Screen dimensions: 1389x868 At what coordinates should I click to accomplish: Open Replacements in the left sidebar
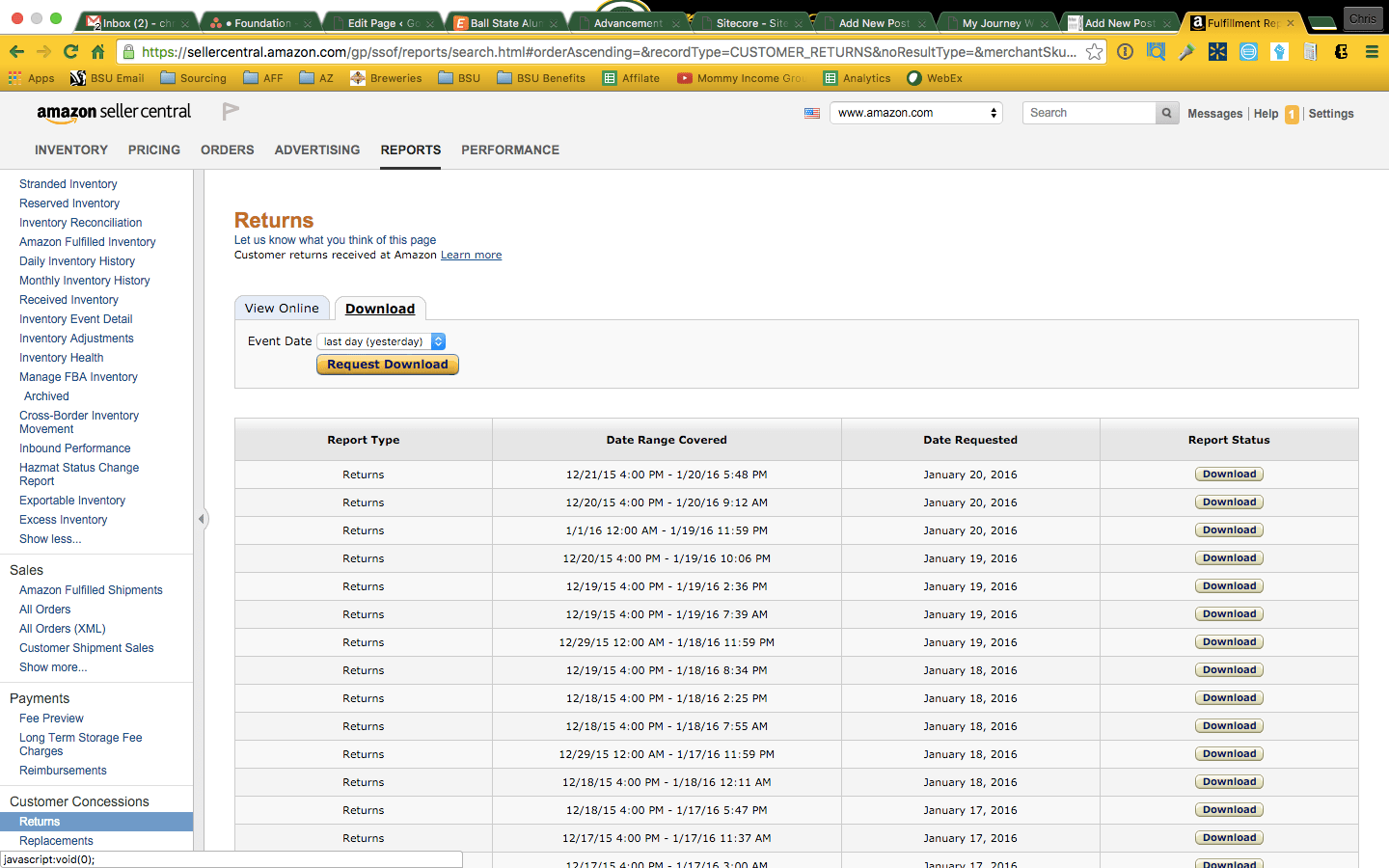click(x=56, y=841)
